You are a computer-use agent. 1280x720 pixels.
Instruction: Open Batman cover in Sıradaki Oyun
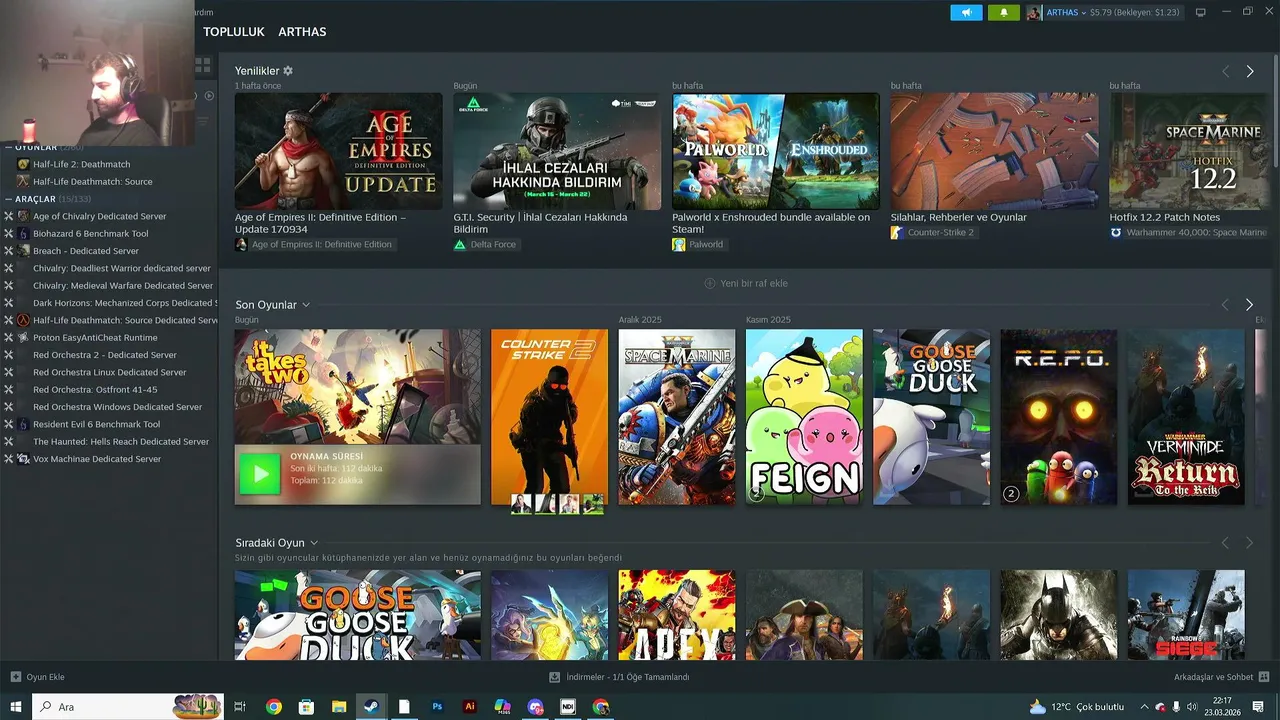click(x=1059, y=615)
